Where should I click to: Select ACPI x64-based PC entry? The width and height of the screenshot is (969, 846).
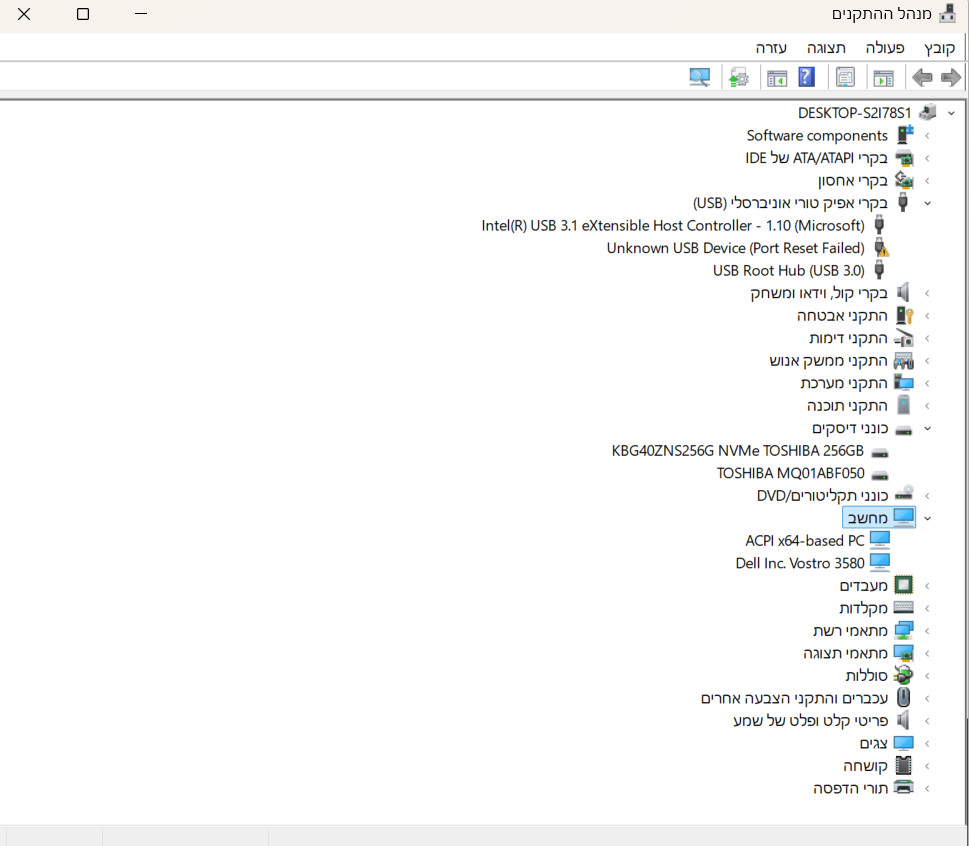tap(805, 541)
